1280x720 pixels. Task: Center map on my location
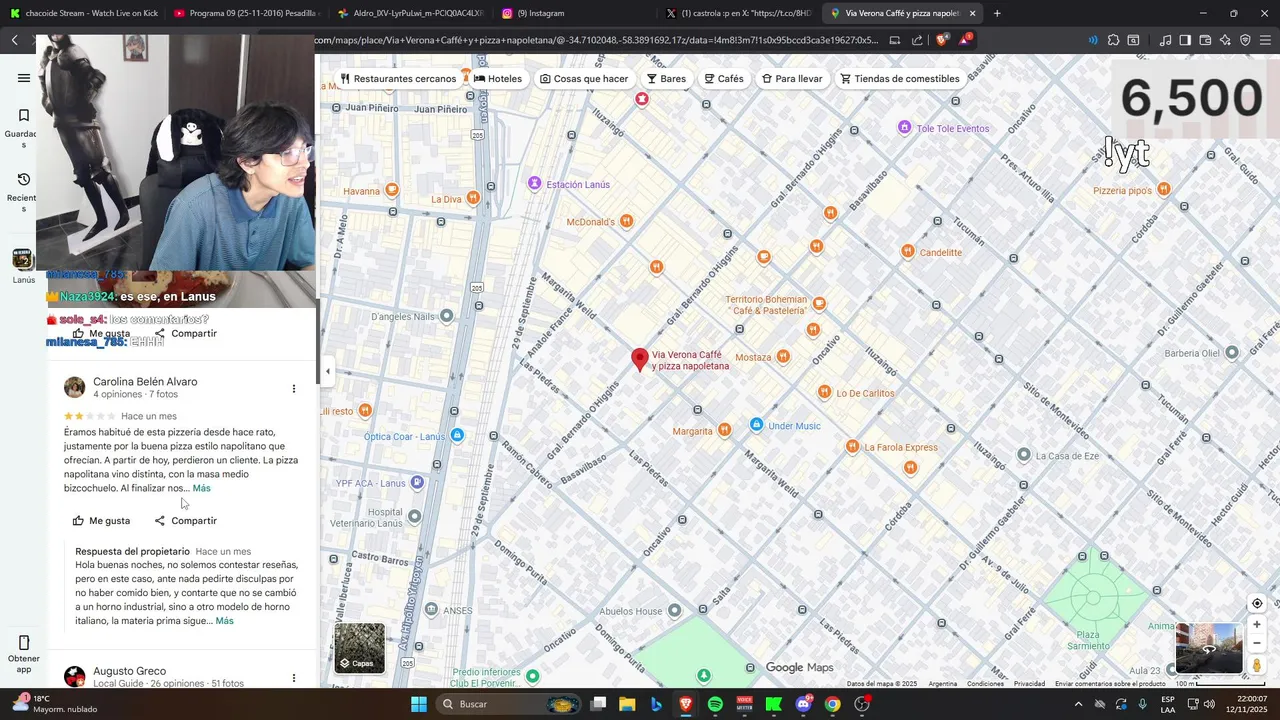(1257, 603)
